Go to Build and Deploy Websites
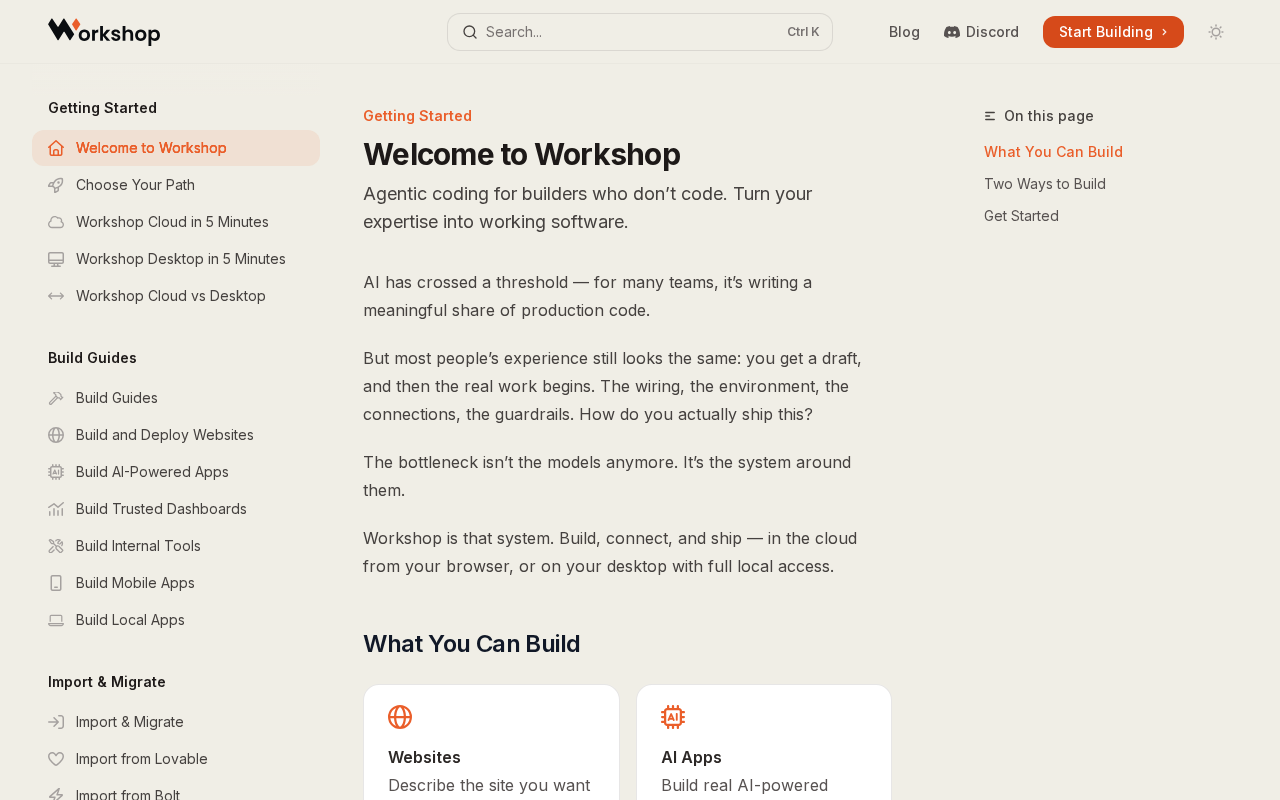Viewport: 1280px width, 800px height. point(176,435)
